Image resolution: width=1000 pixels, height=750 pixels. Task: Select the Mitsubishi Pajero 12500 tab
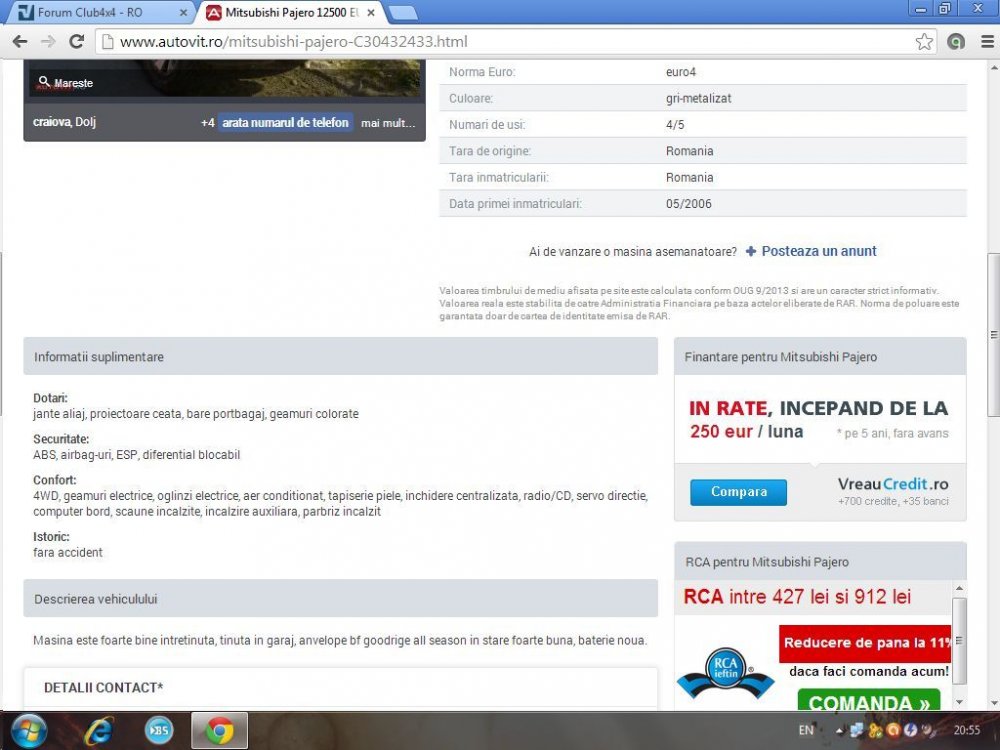pyautogui.click(x=291, y=12)
